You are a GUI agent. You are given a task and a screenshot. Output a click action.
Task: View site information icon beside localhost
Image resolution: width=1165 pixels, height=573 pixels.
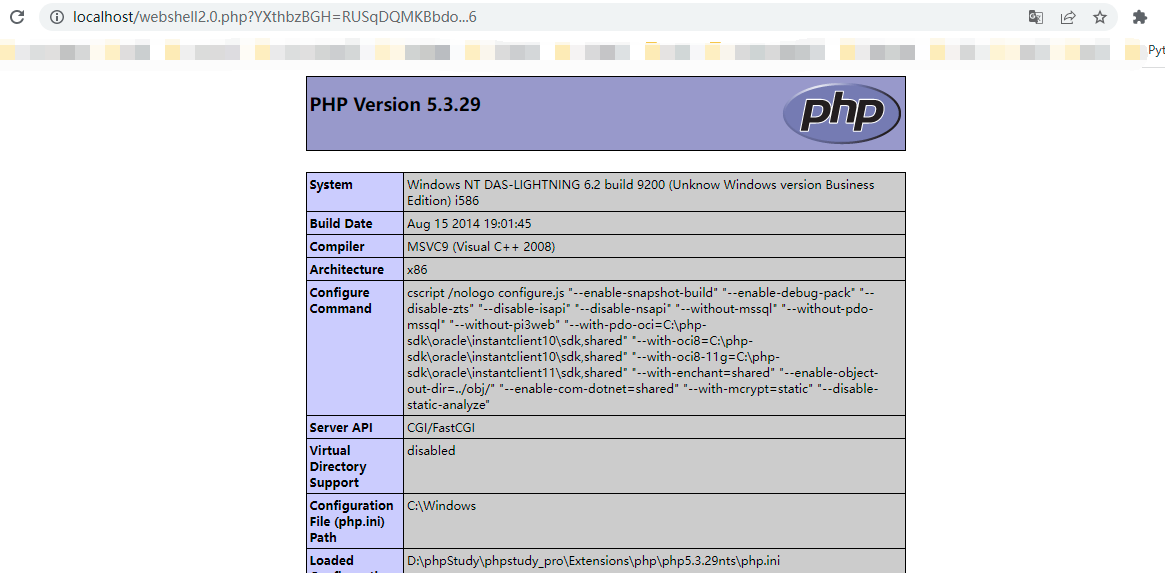[57, 17]
